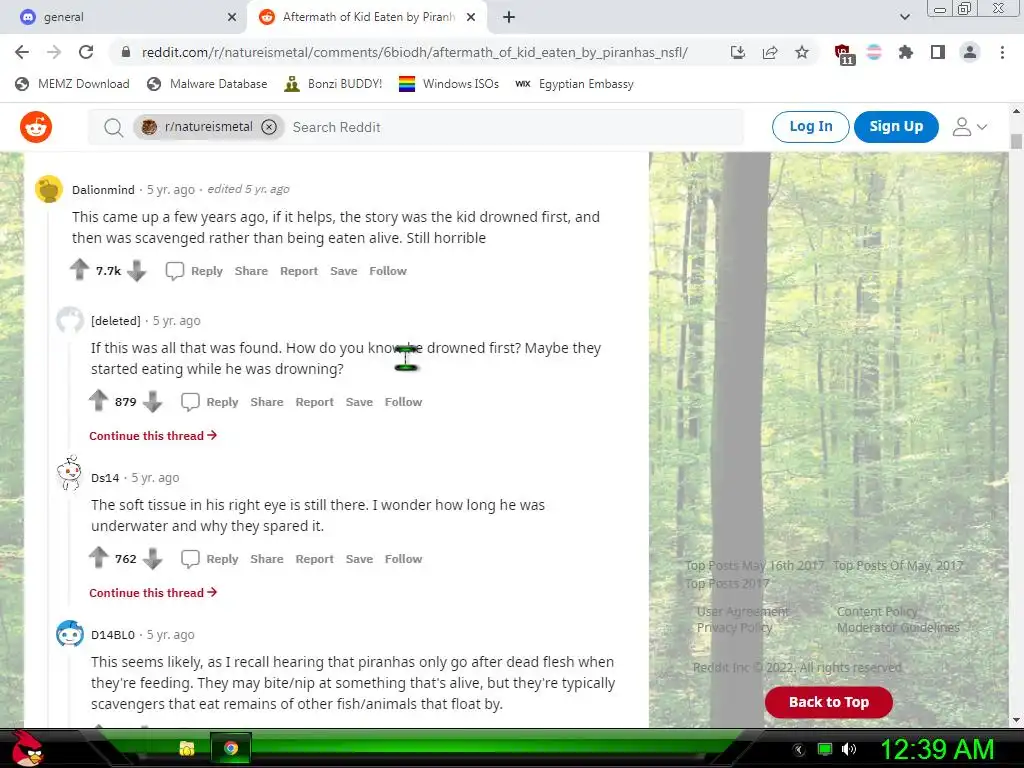Go back to previous page
This screenshot has width=1024, height=768.
[22, 52]
